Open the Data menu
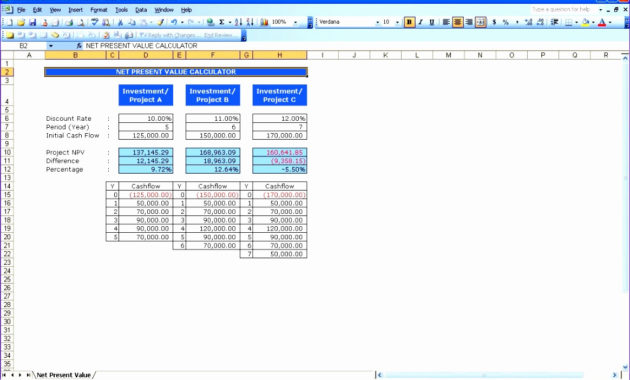This screenshot has height=380, width=630. click(141, 10)
